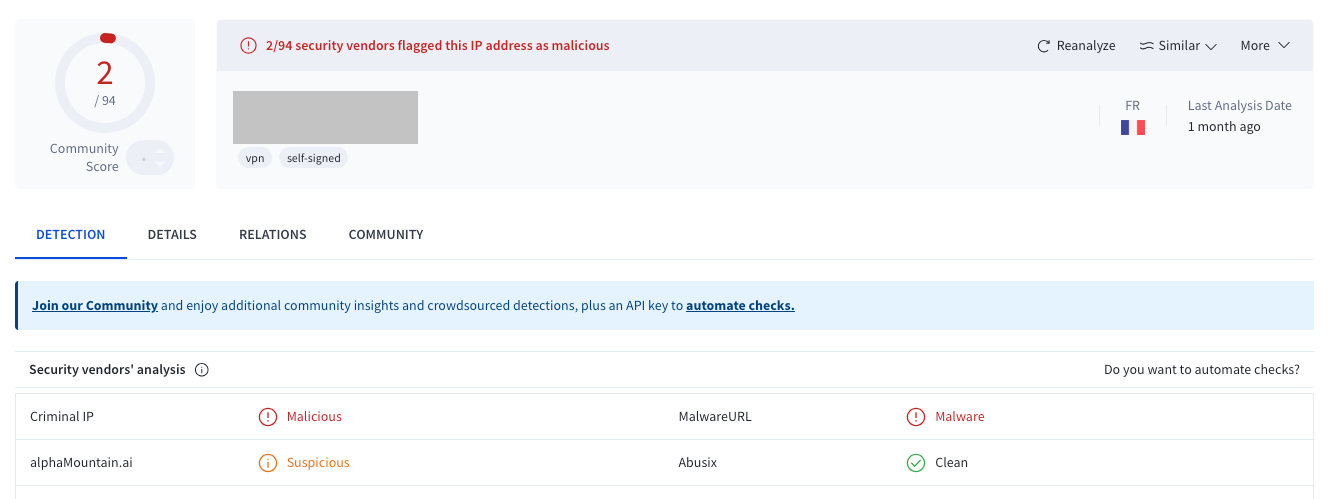
Task: Click the Malicious warning icon for Criminal IP
Action: coord(268,417)
